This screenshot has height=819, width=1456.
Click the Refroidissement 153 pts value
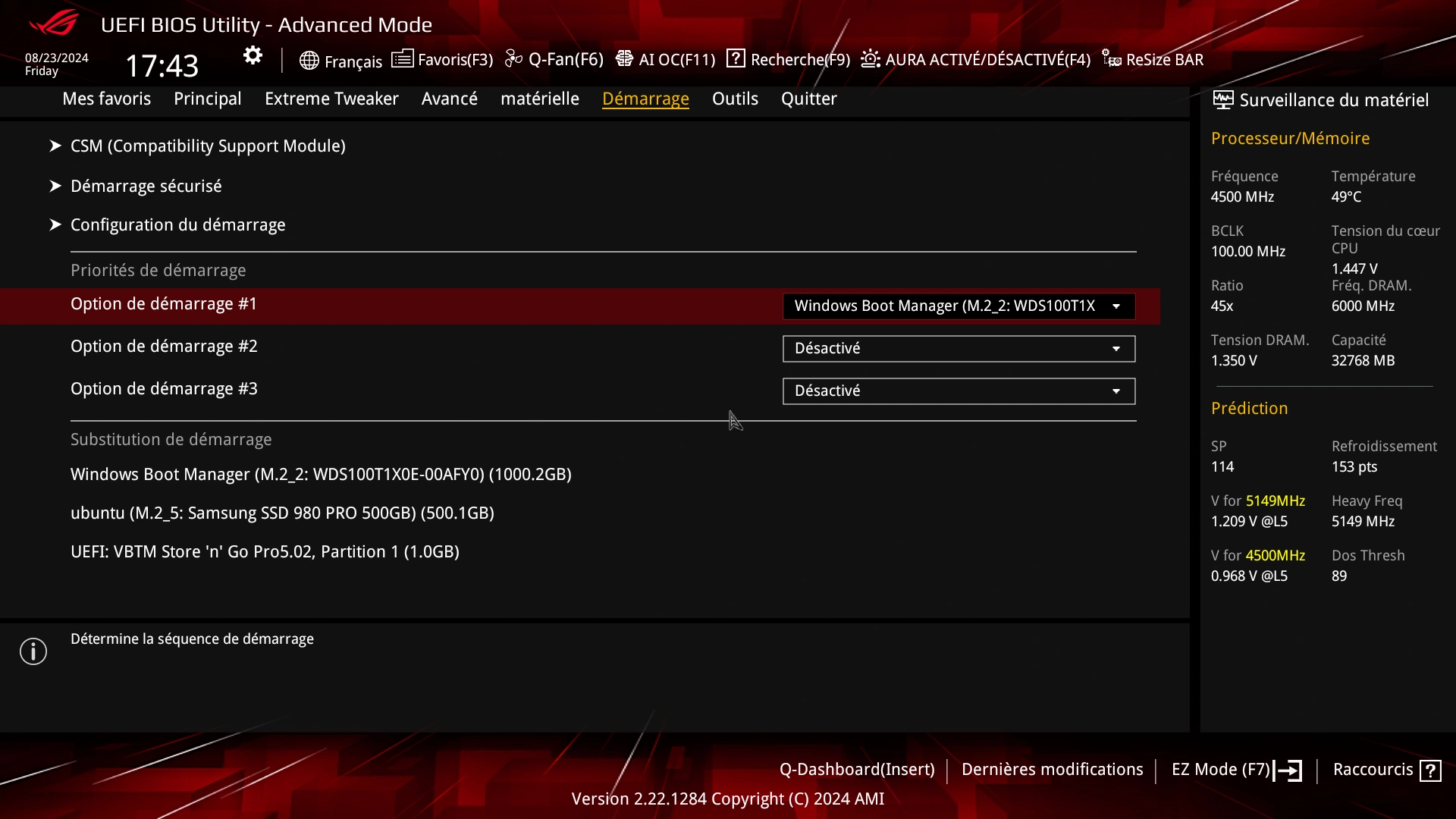pos(1354,467)
